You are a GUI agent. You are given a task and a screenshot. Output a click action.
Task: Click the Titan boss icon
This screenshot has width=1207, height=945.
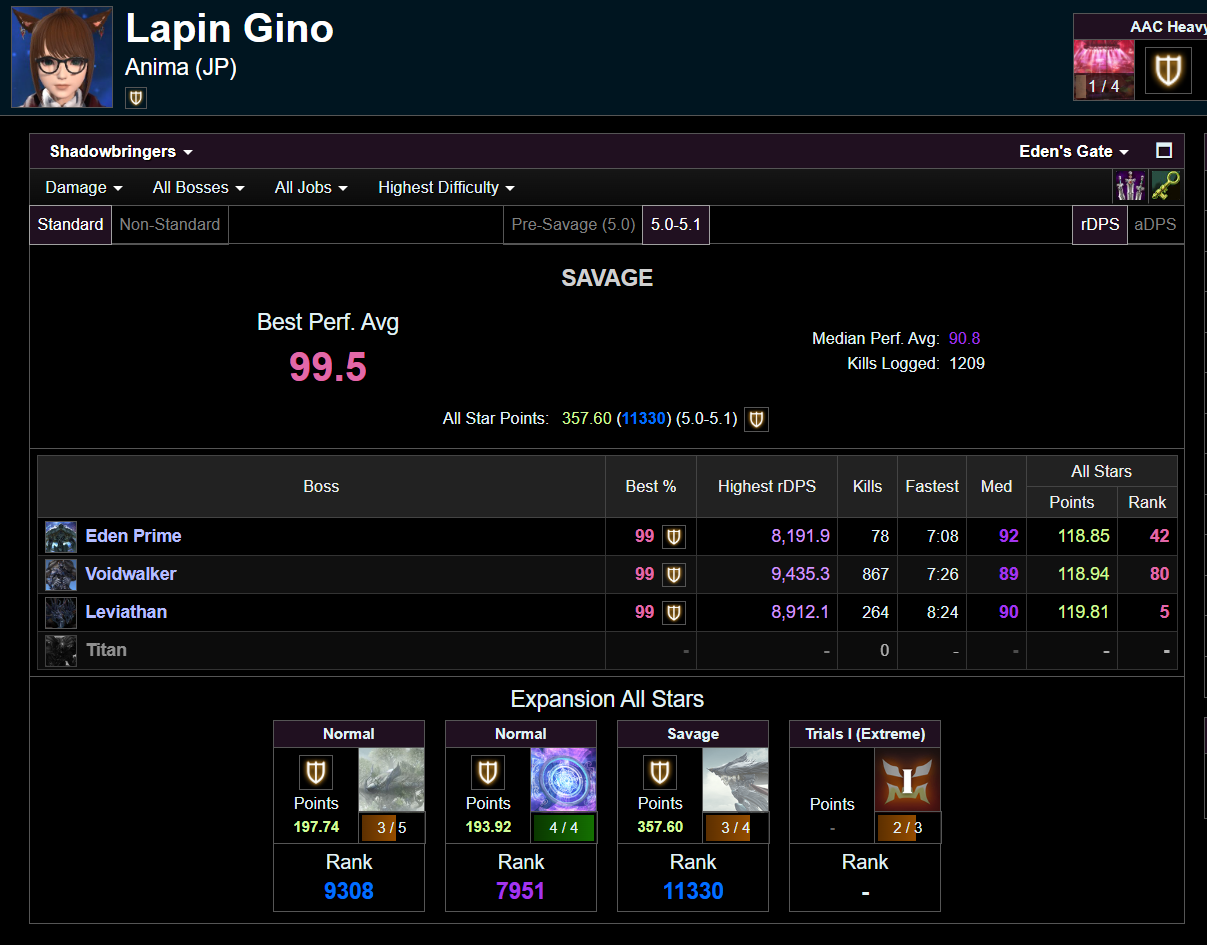click(61, 650)
